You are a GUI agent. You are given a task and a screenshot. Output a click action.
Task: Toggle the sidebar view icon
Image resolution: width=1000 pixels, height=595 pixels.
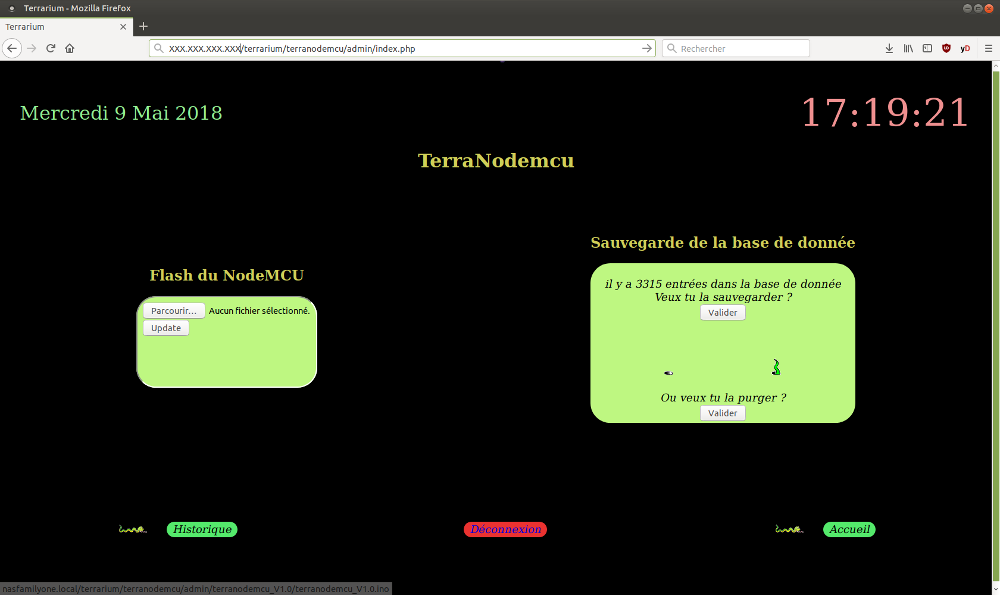[x=927, y=48]
